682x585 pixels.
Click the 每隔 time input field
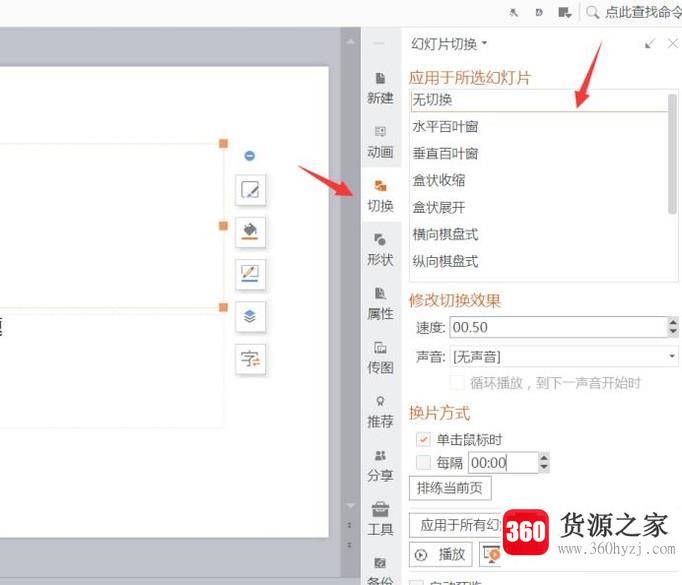504,462
